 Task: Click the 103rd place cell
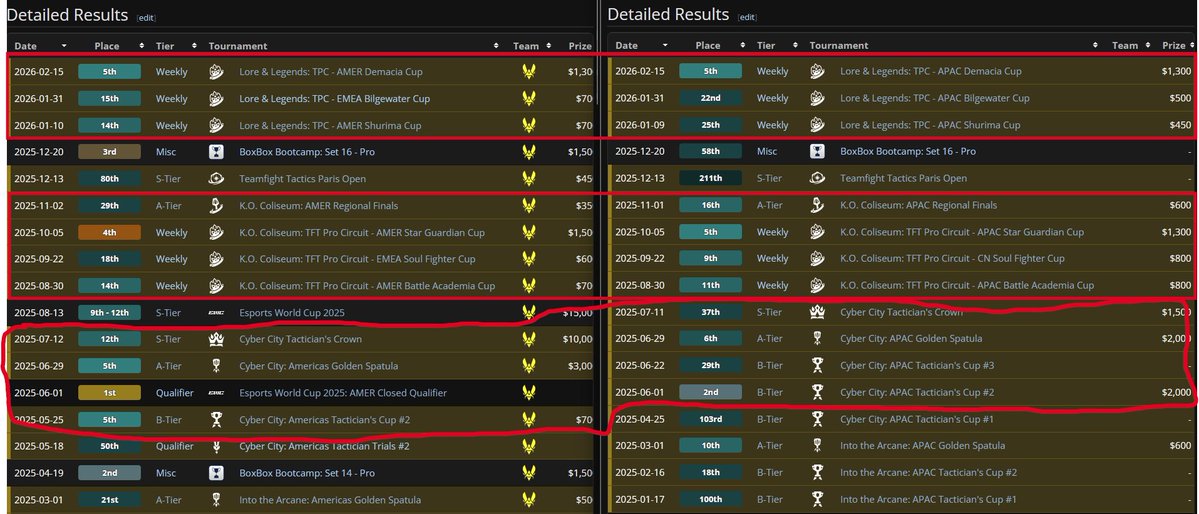[710, 419]
